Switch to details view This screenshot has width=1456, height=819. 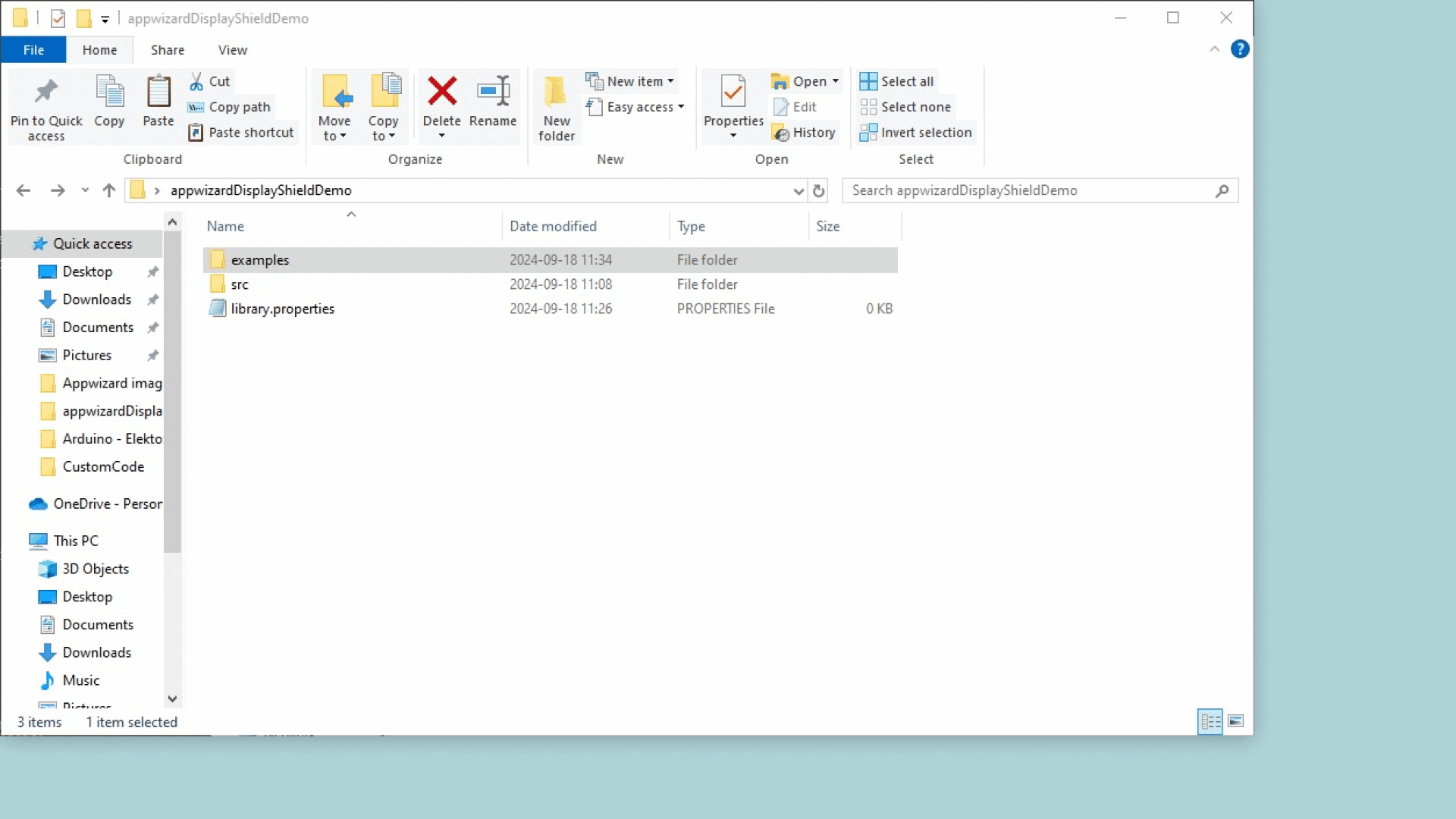(1210, 721)
